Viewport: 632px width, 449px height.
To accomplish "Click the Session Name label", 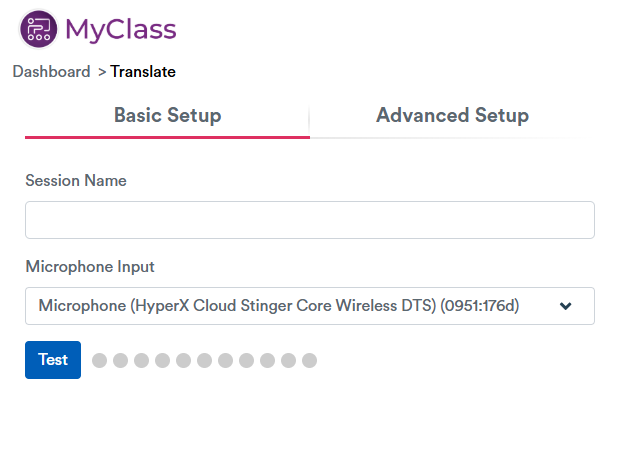I will click(76, 181).
